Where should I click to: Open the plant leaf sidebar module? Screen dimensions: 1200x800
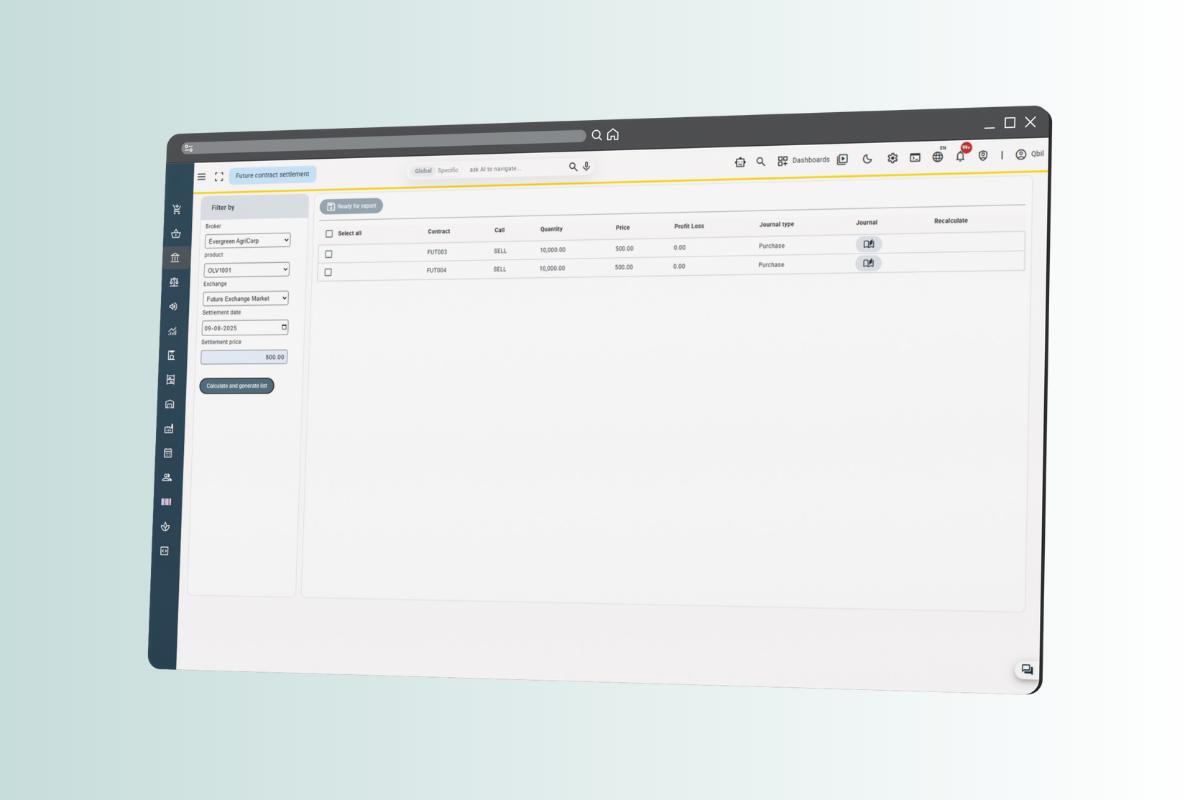(x=165, y=526)
